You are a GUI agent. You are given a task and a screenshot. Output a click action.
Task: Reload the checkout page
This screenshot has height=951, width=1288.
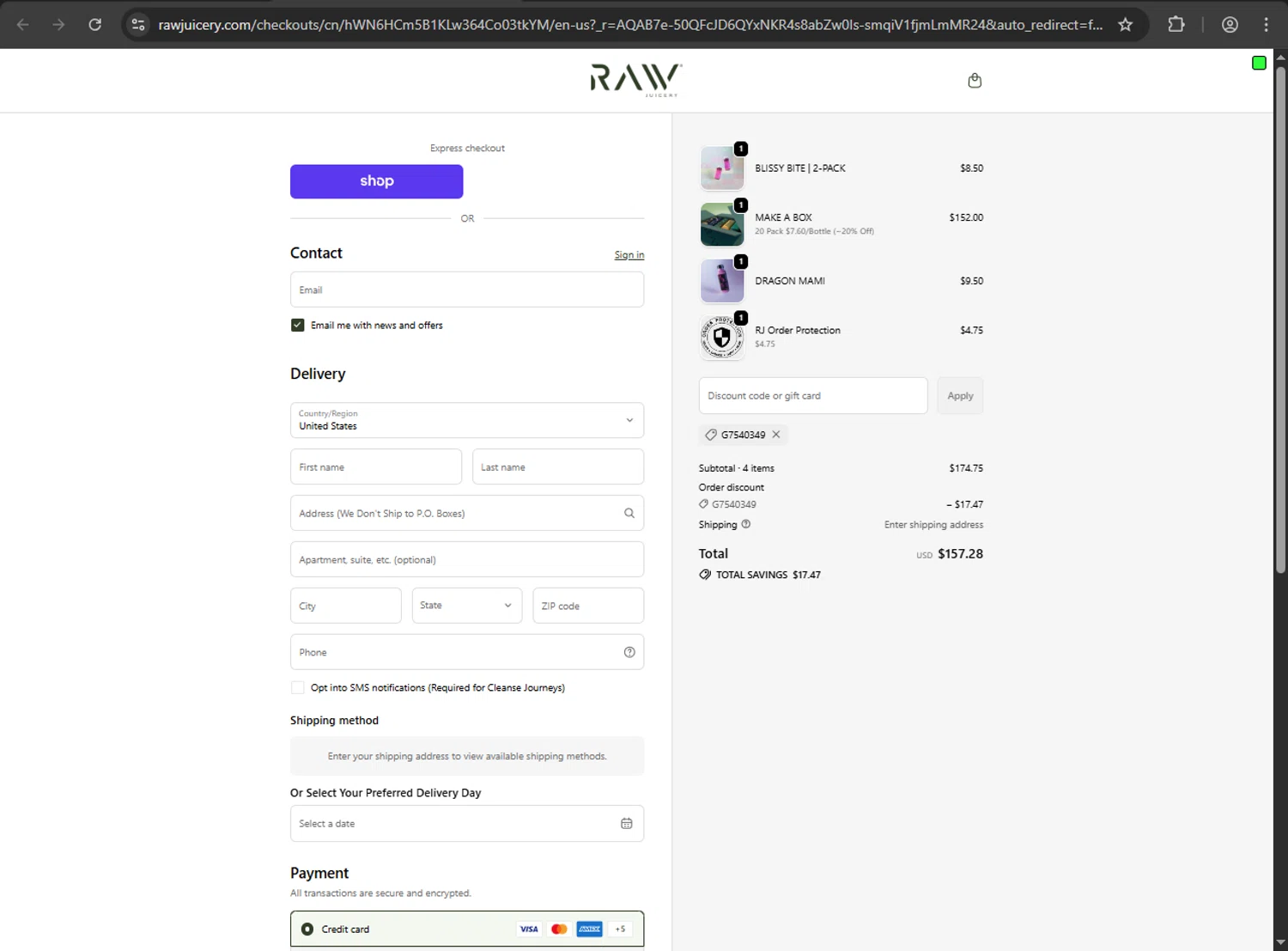95,24
